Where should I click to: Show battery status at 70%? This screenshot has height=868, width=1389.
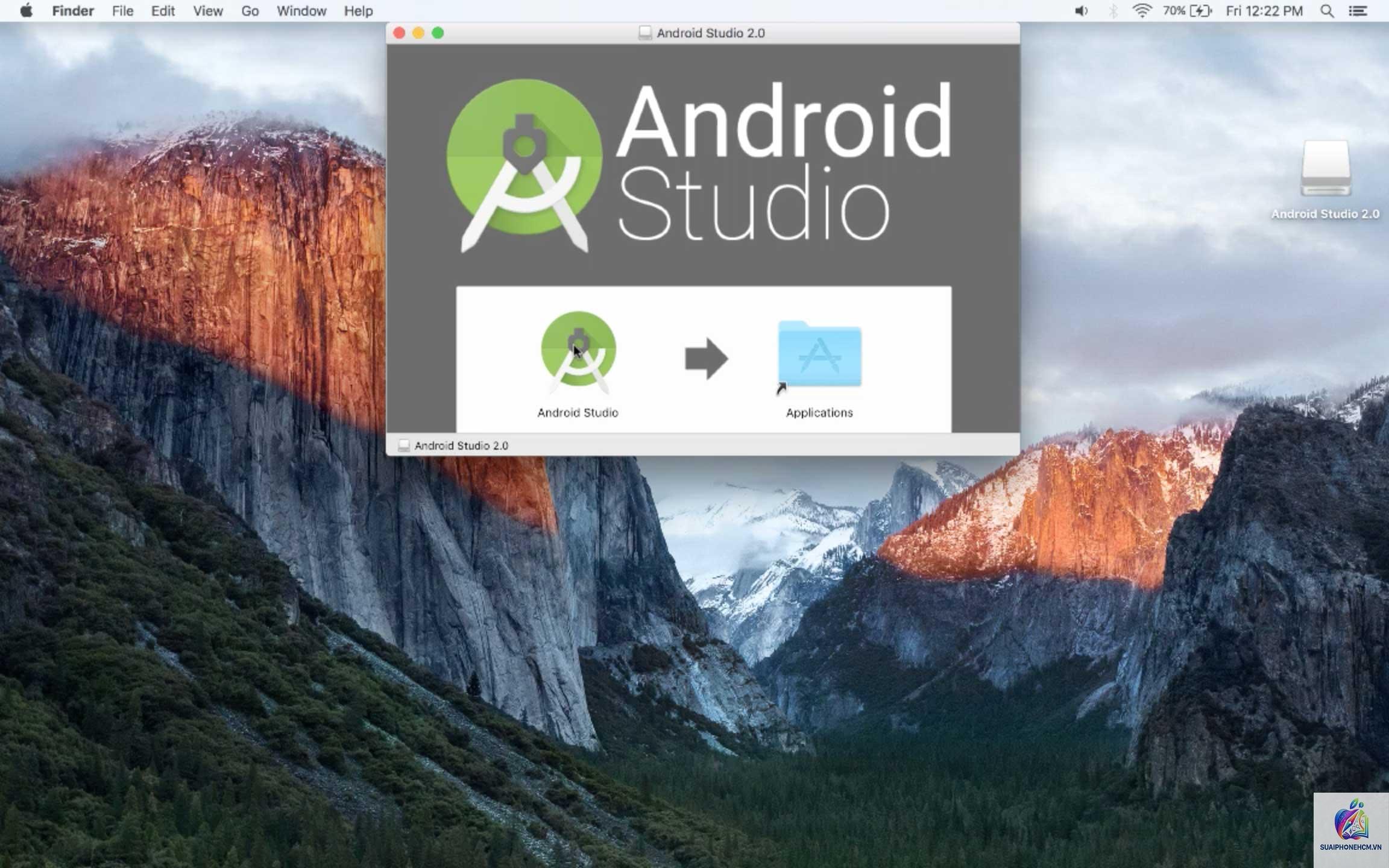1186,11
